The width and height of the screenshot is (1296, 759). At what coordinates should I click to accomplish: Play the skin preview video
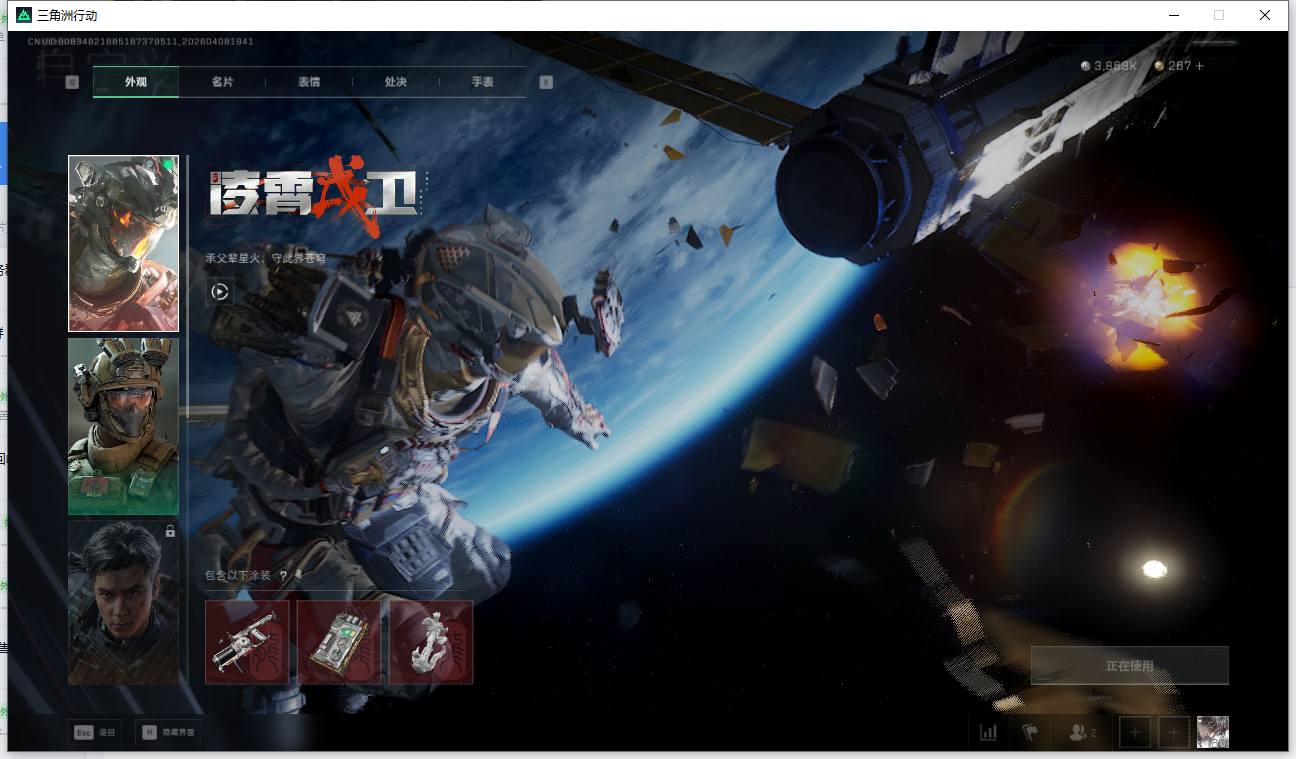pos(220,292)
